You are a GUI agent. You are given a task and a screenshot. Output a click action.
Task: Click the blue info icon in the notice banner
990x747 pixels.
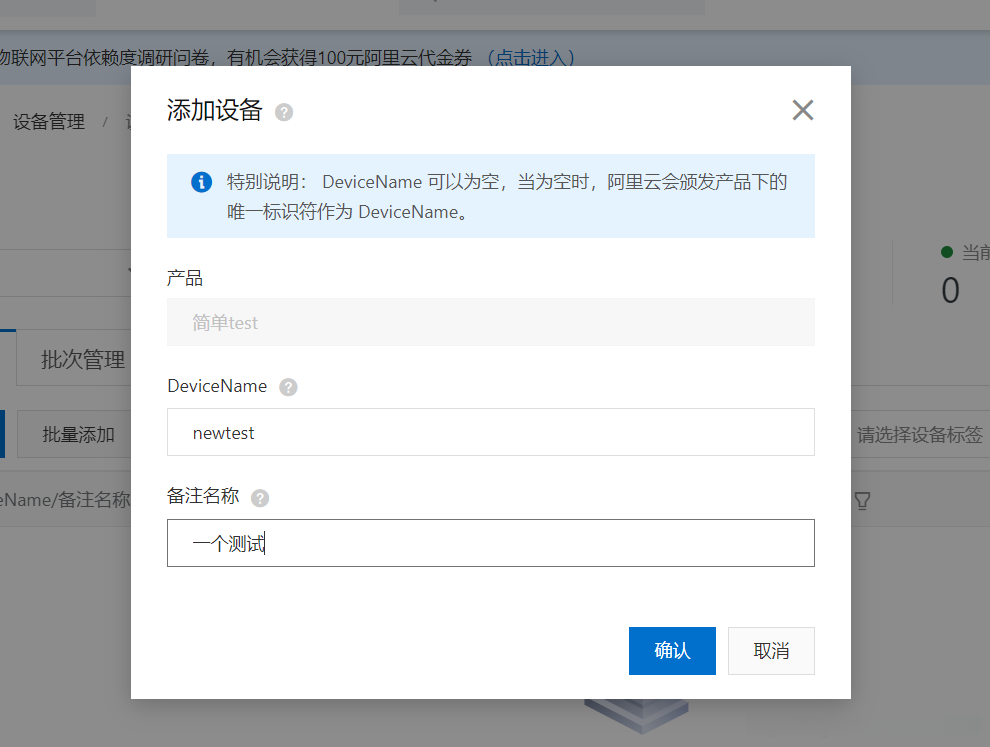[x=199, y=182]
